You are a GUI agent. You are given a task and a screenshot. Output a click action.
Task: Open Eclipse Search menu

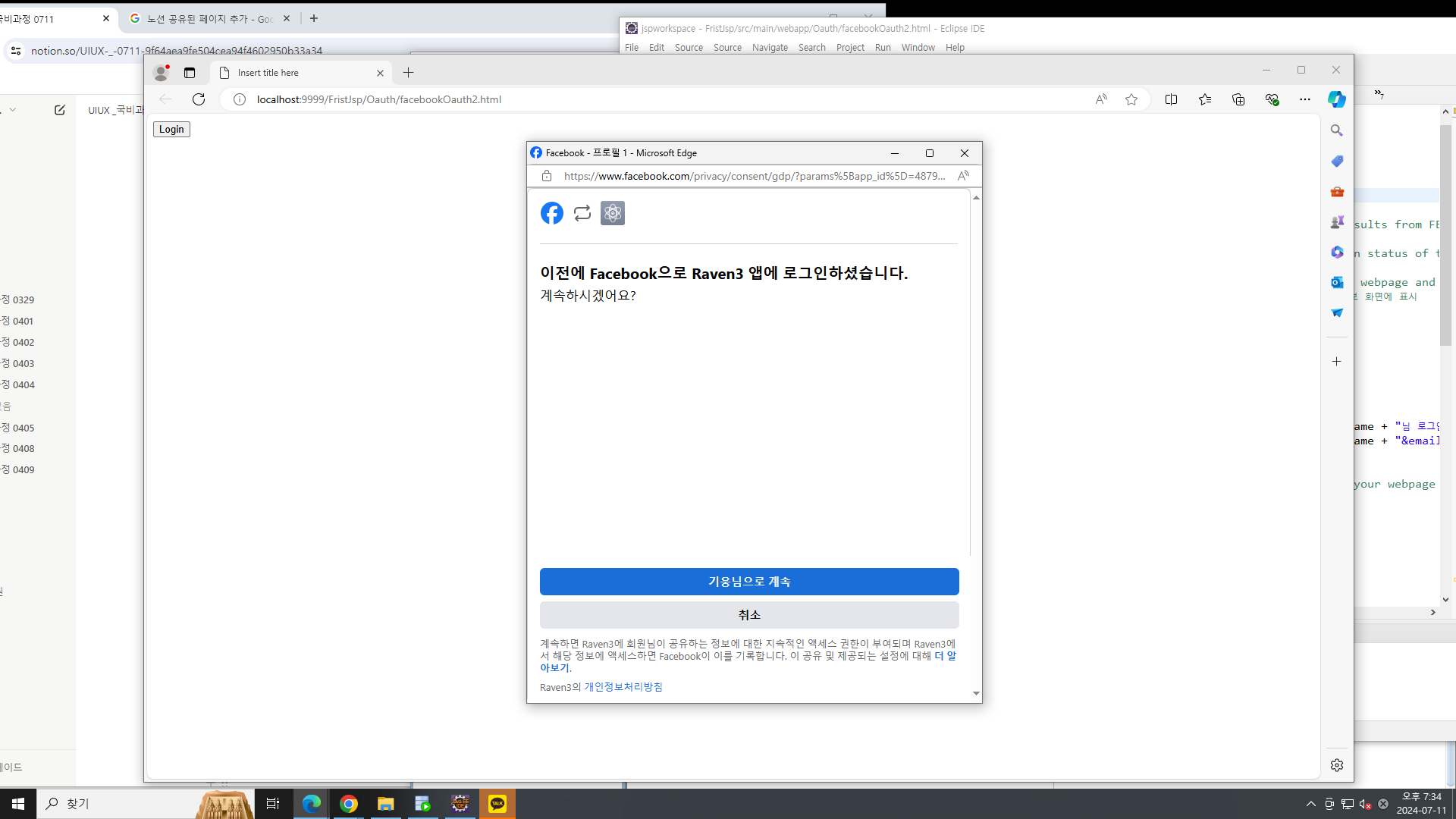[811, 48]
